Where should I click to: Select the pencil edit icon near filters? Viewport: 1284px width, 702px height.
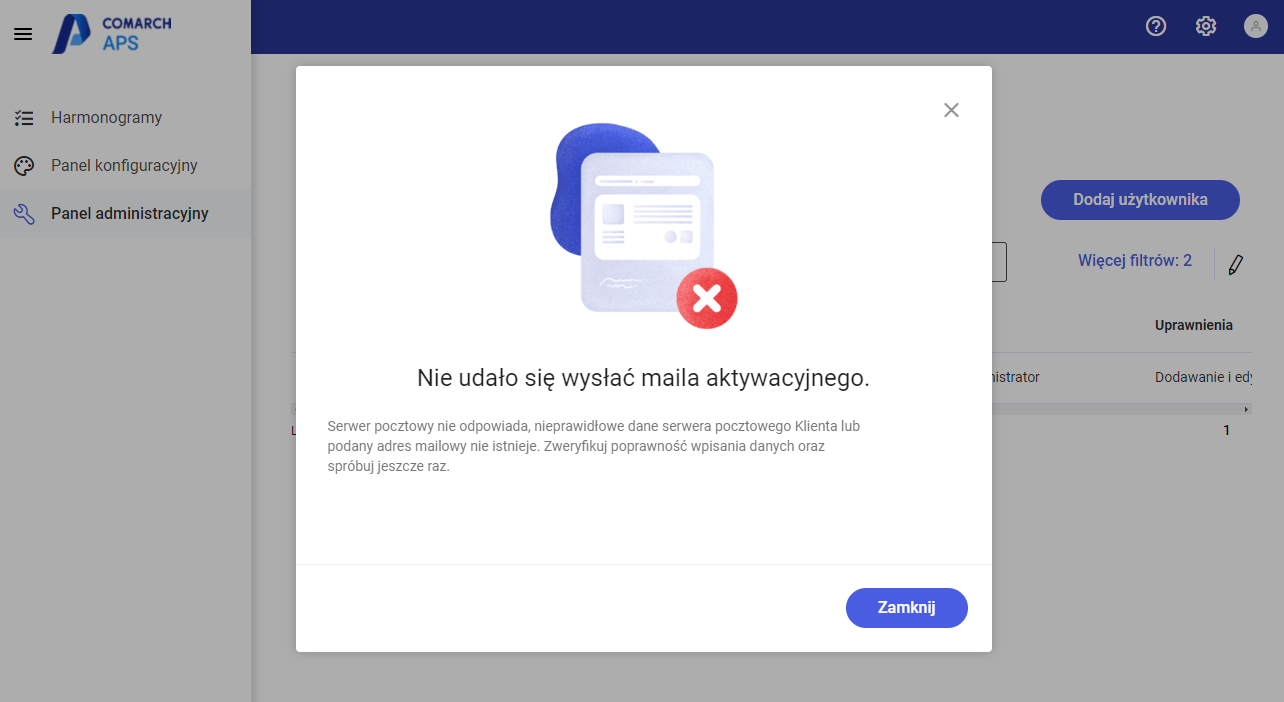pos(1235,263)
